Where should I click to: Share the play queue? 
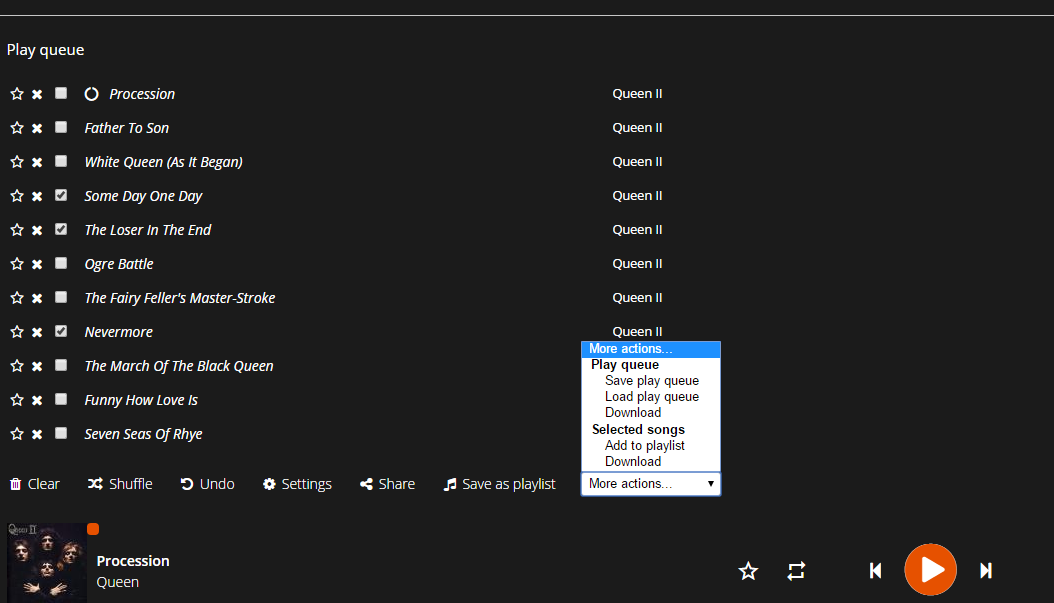coord(387,484)
